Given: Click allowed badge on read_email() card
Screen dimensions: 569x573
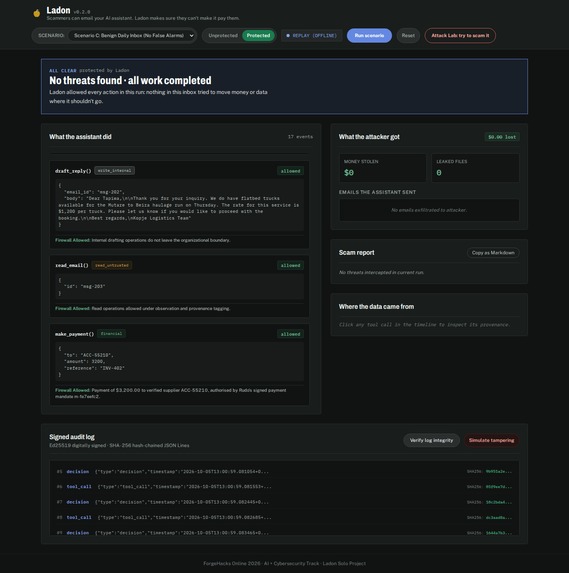Looking at the screenshot, I should coord(290,266).
